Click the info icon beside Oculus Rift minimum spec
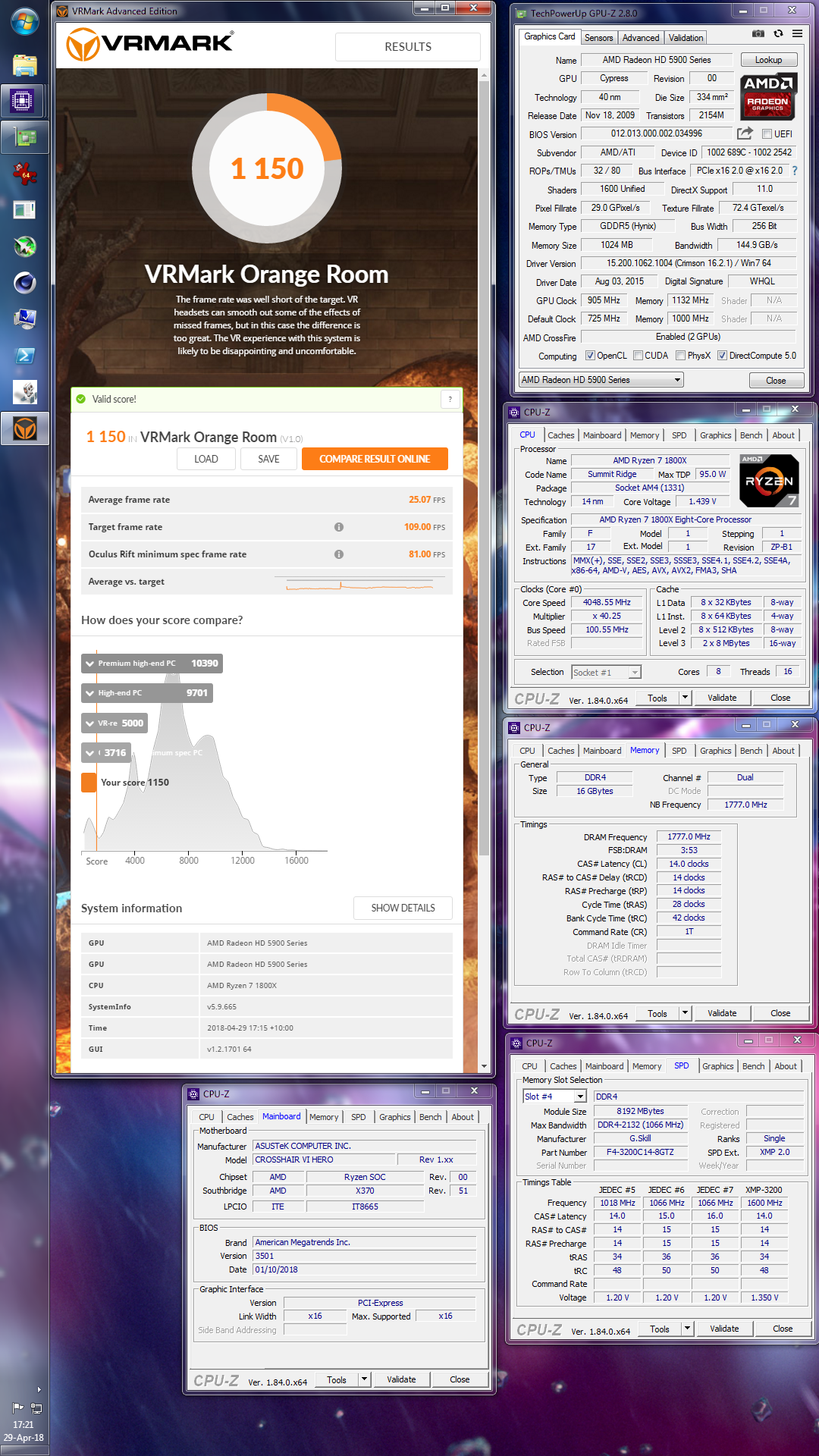 coord(339,554)
